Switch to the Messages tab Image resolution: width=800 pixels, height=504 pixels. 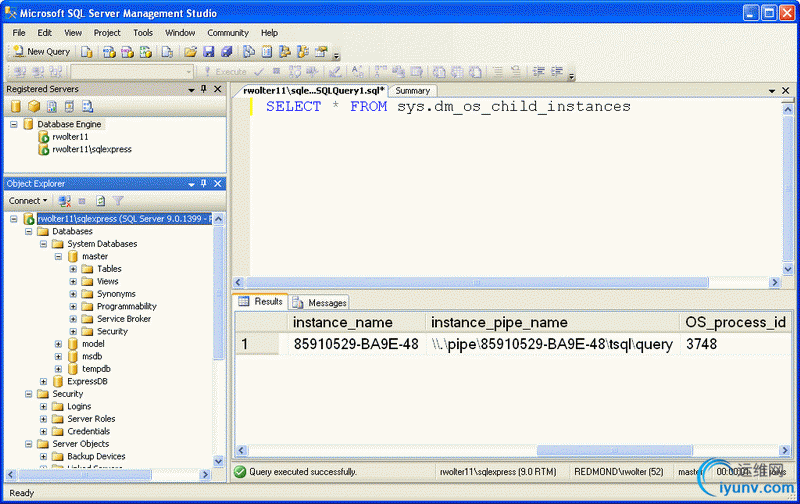point(319,303)
